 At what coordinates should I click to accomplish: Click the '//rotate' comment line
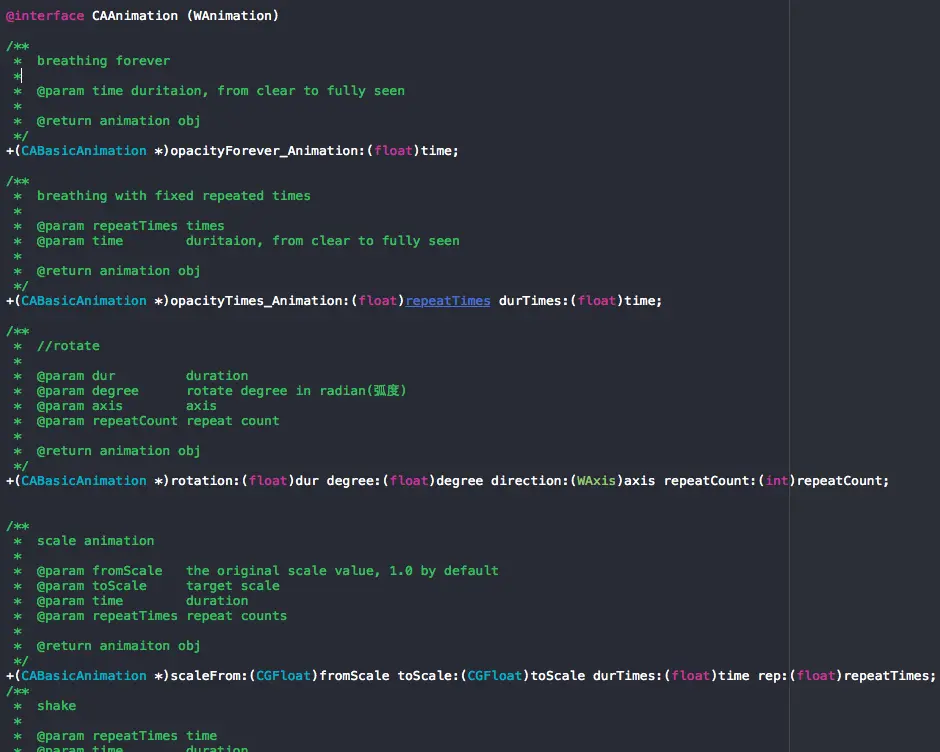68,345
